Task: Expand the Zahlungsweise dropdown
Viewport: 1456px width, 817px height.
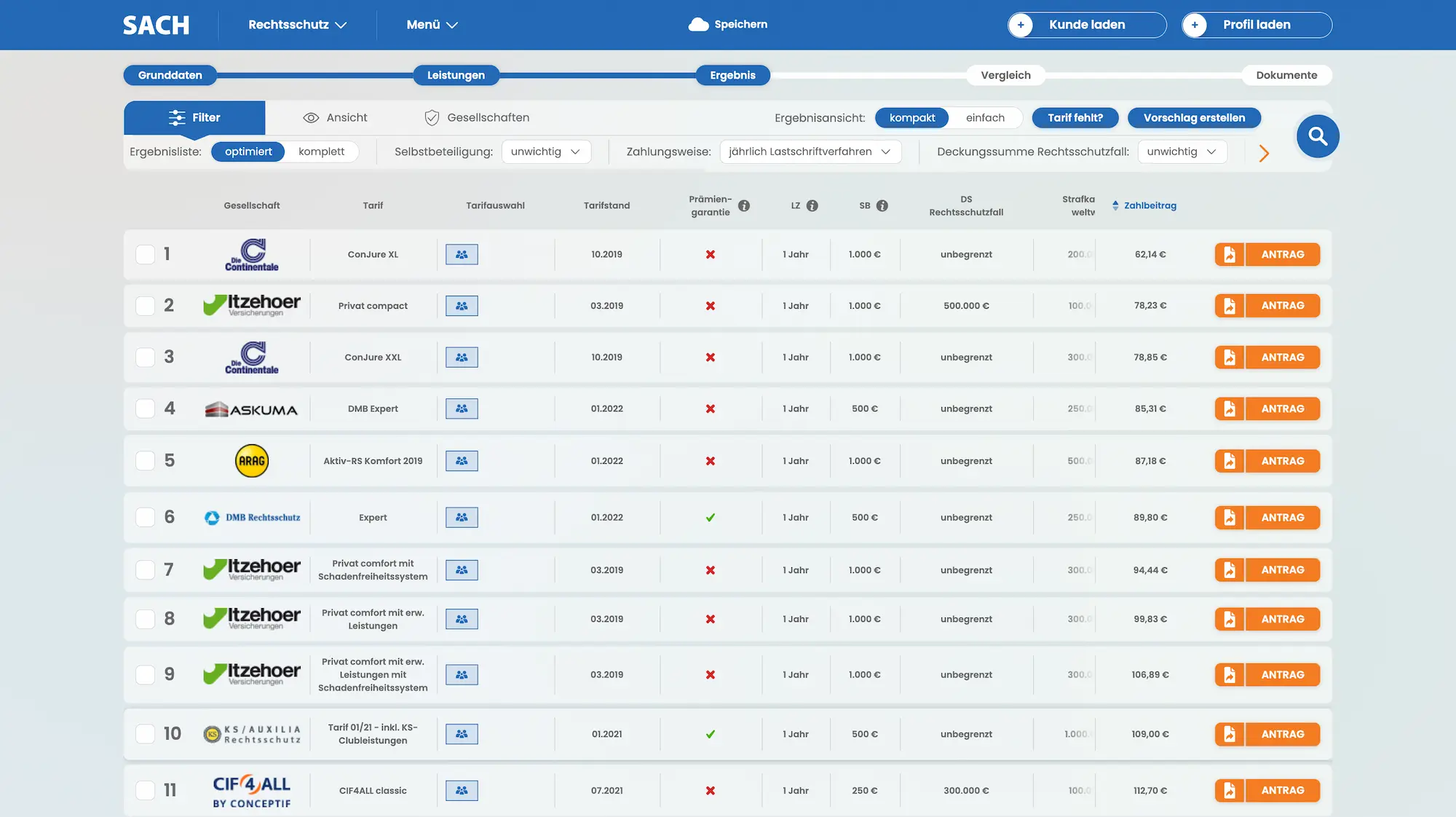Action: (x=810, y=151)
